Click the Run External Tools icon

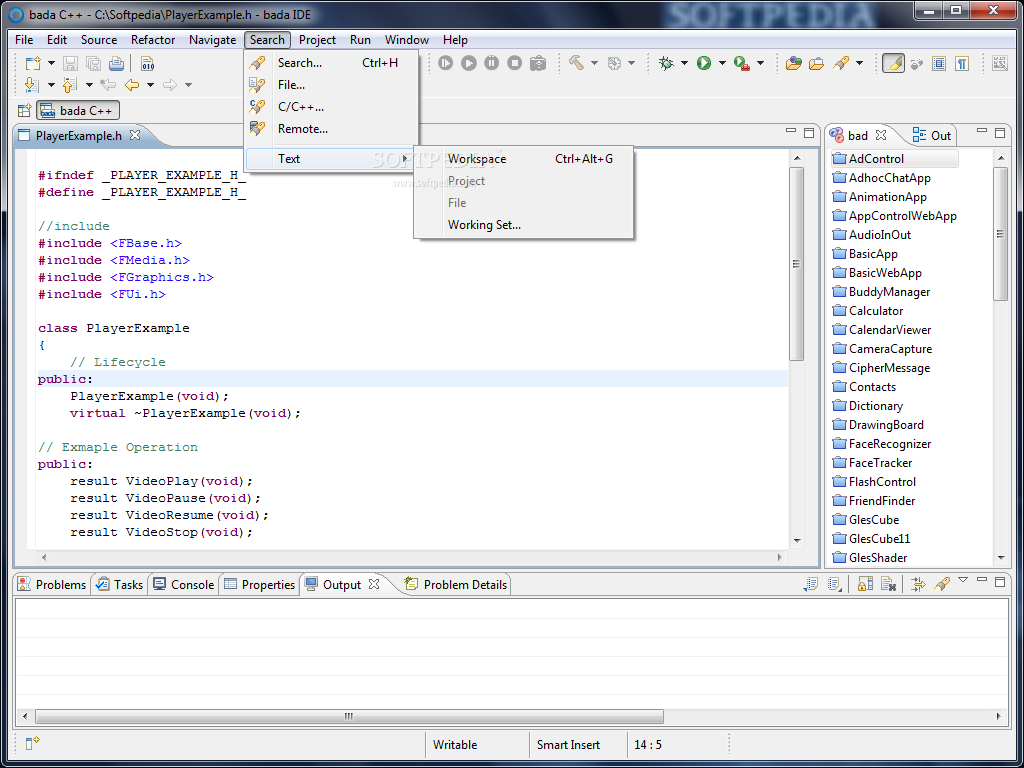pos(742,63)
